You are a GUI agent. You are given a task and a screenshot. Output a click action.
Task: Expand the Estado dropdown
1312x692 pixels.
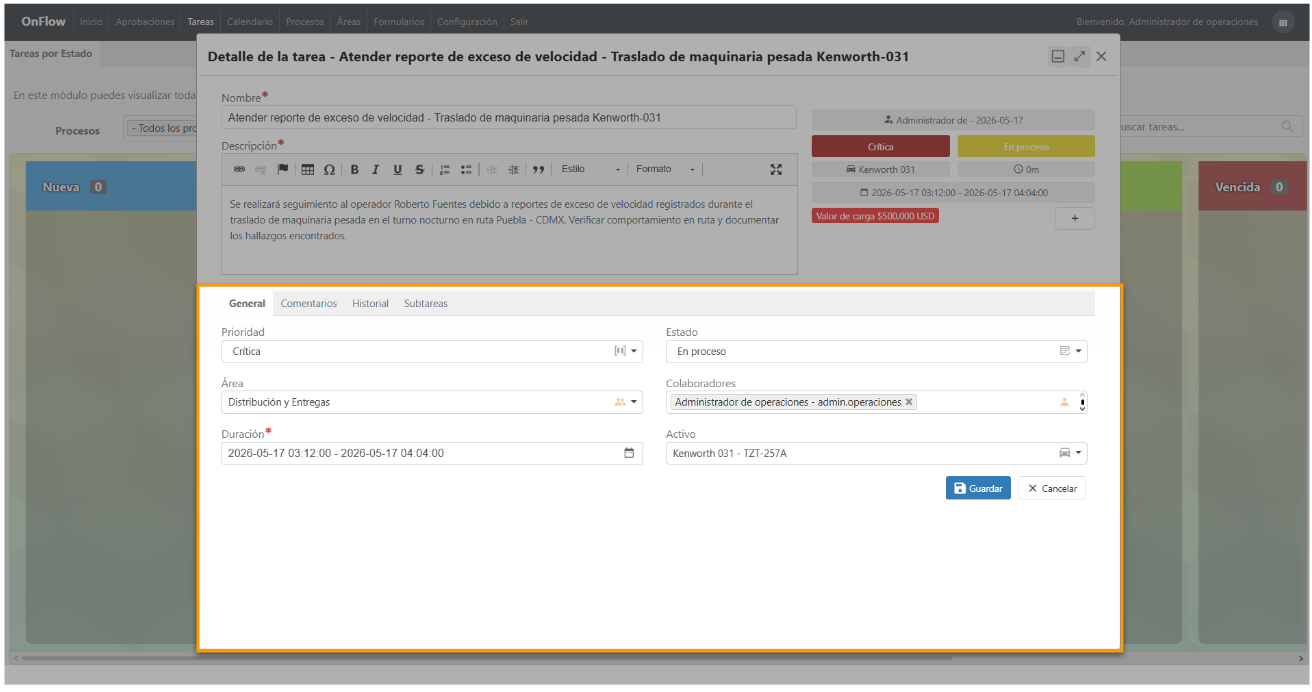coord(877,351)
